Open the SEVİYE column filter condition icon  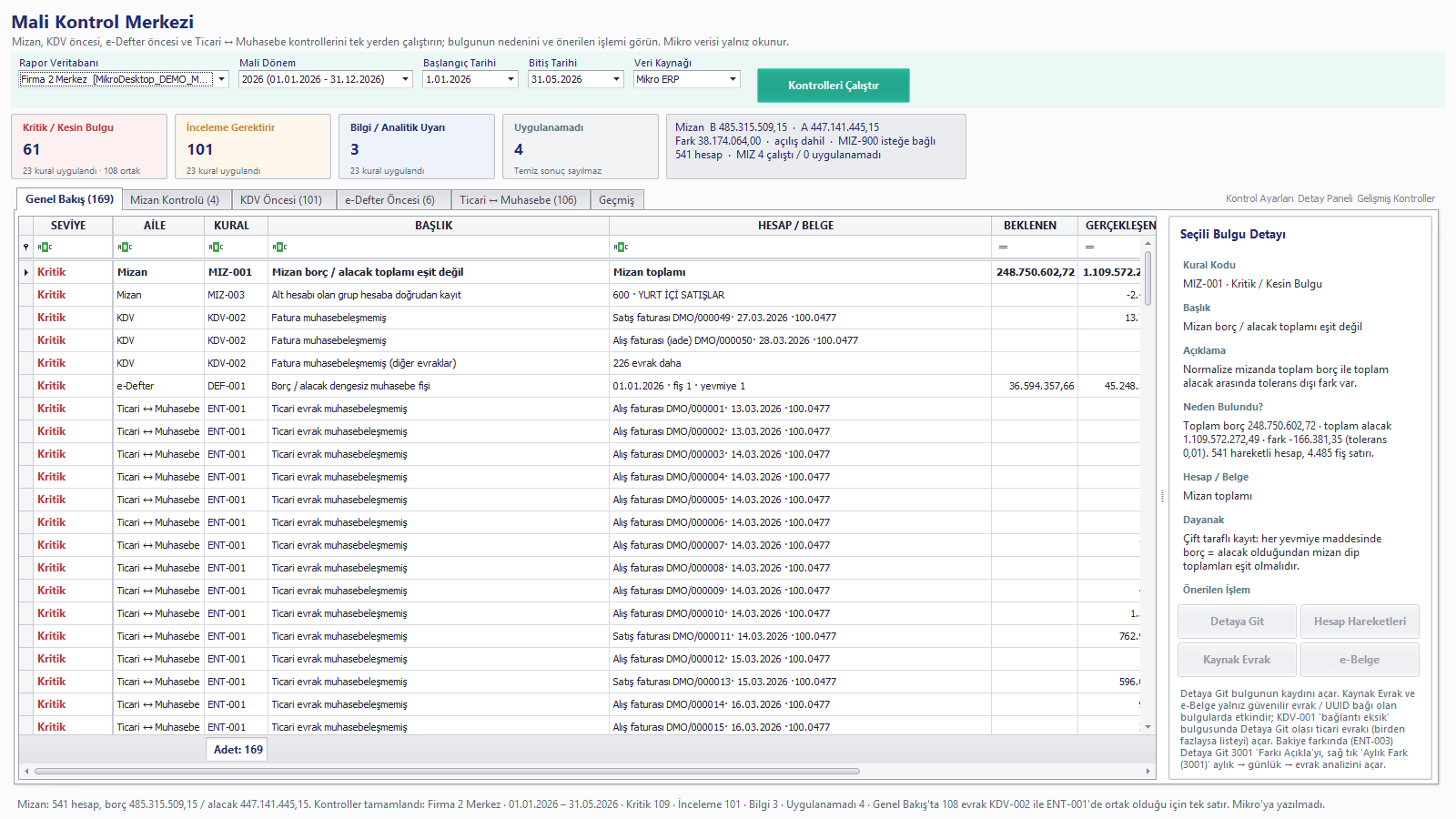45,248
